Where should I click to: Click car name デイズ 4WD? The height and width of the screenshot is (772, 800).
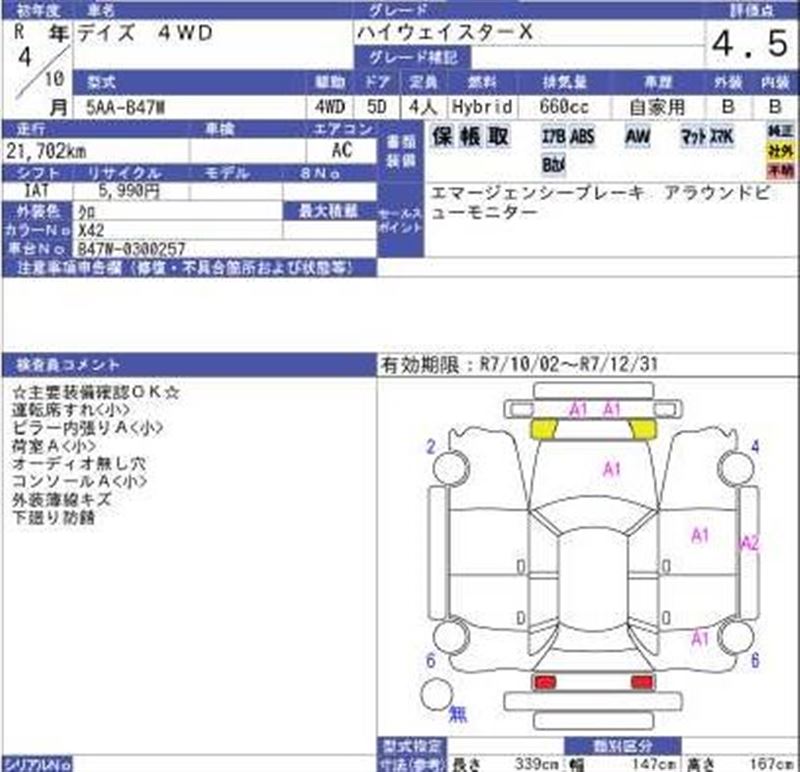tap(144, 33)
